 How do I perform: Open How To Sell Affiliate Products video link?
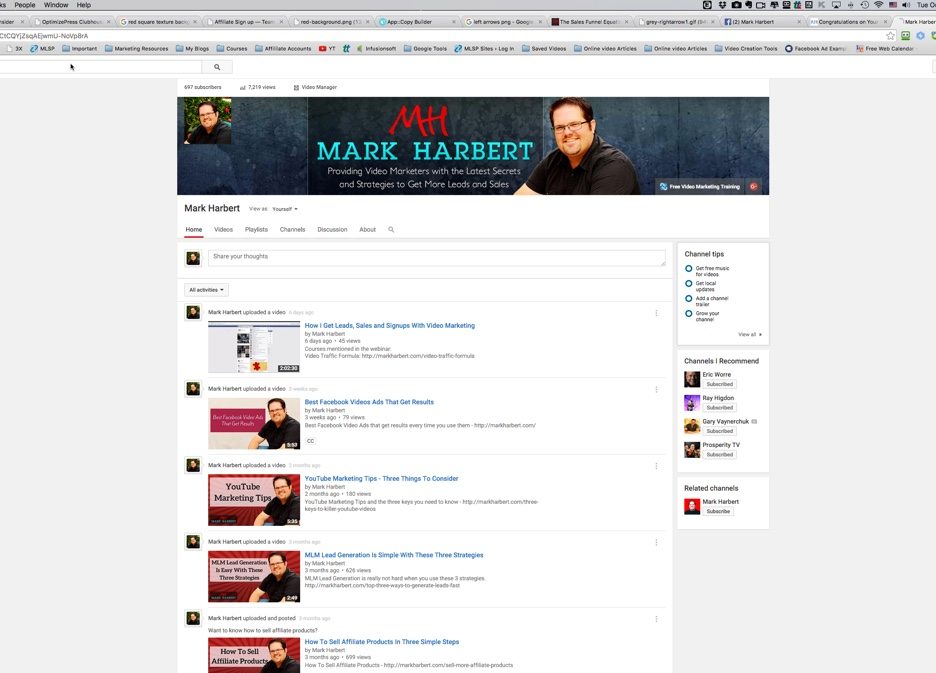[382, 641]
